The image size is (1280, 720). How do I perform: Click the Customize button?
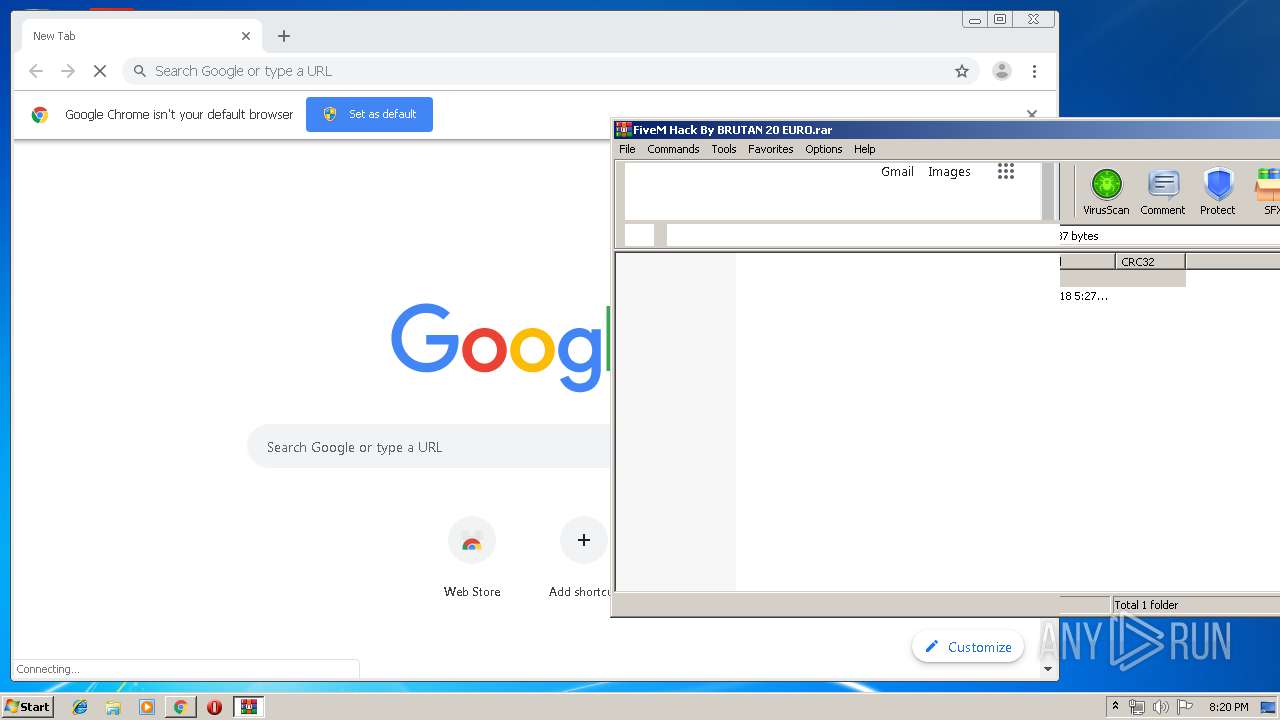968,647
